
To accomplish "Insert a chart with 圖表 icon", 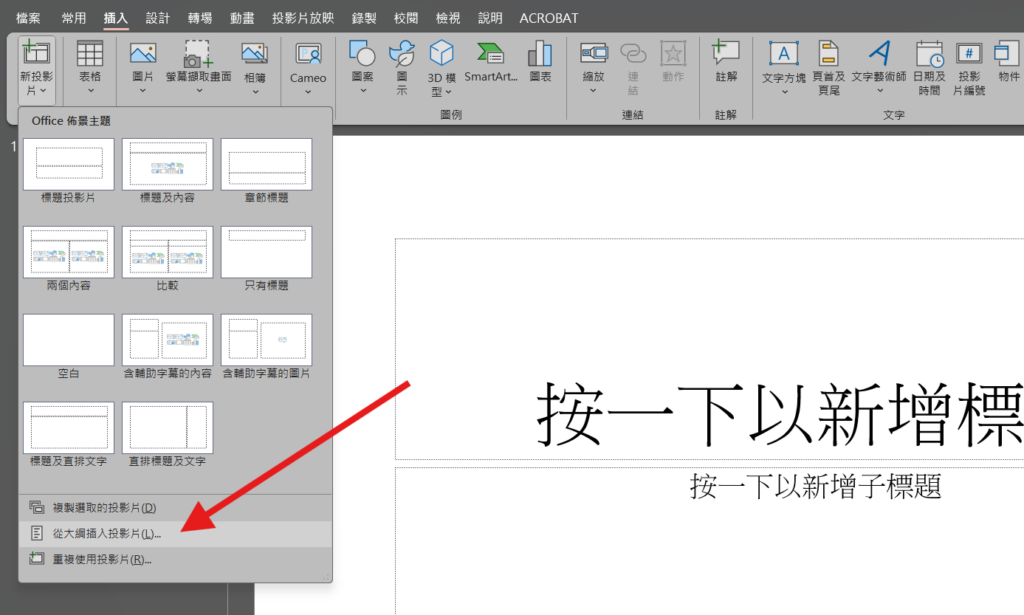I will 540,55.
